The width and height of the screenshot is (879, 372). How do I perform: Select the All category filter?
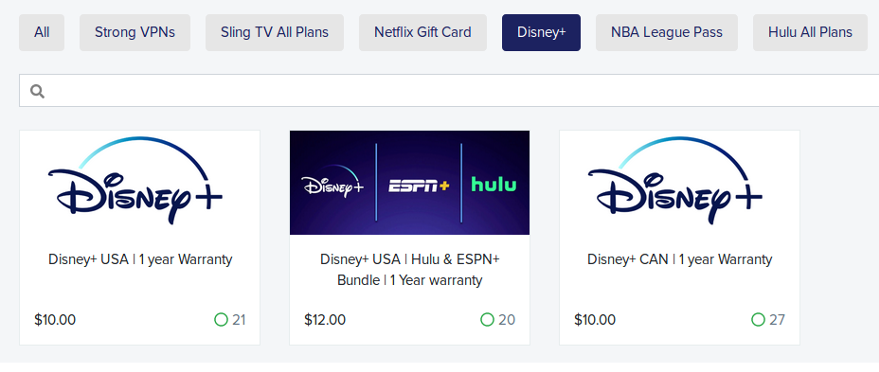41,32
